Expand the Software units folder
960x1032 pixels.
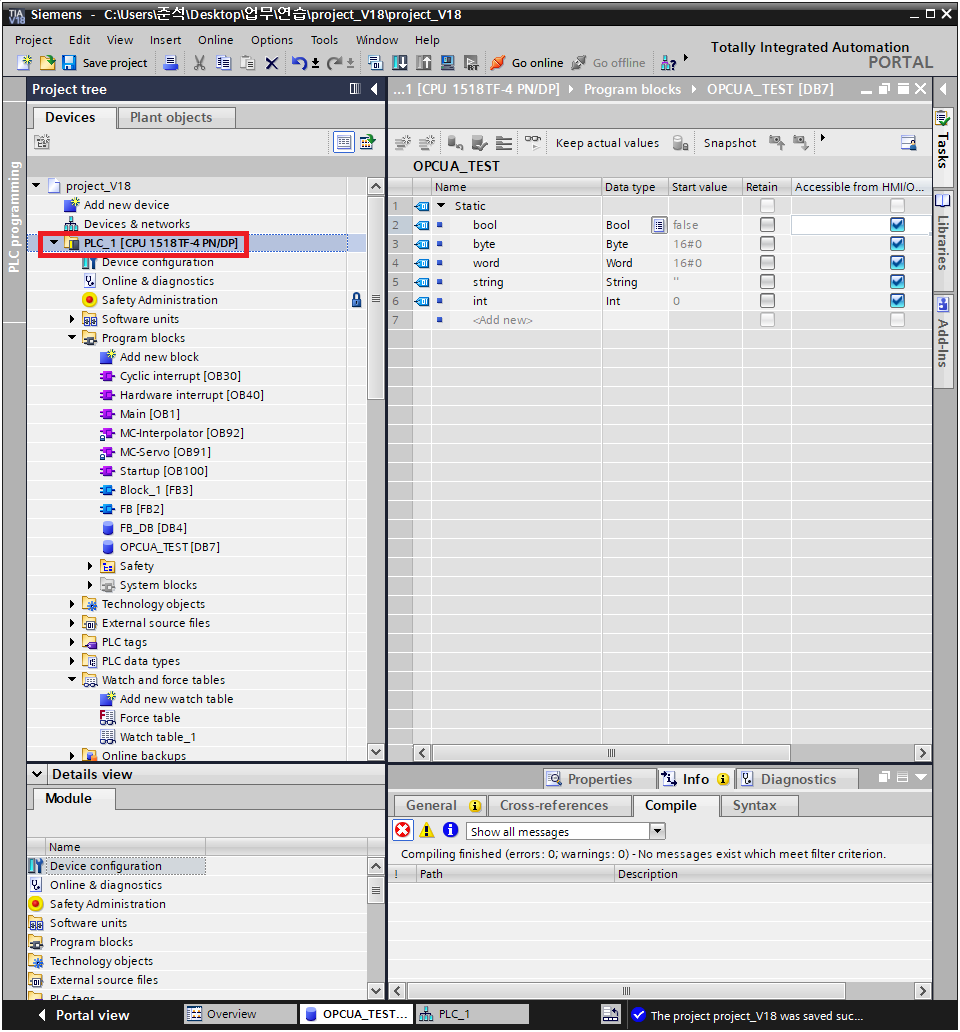pyautogui.click(x=72, y=319)
